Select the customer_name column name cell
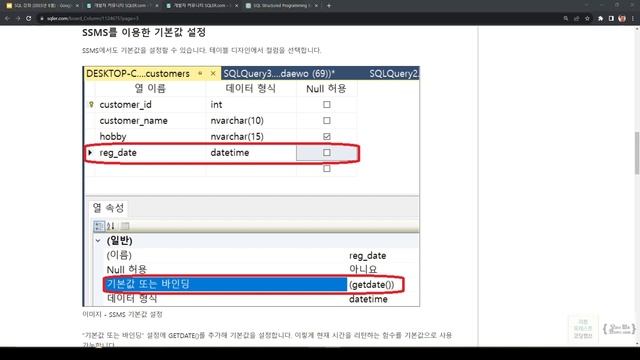Image resolution: width=640 pixels, height=360 pixels. tap(151, 120)
